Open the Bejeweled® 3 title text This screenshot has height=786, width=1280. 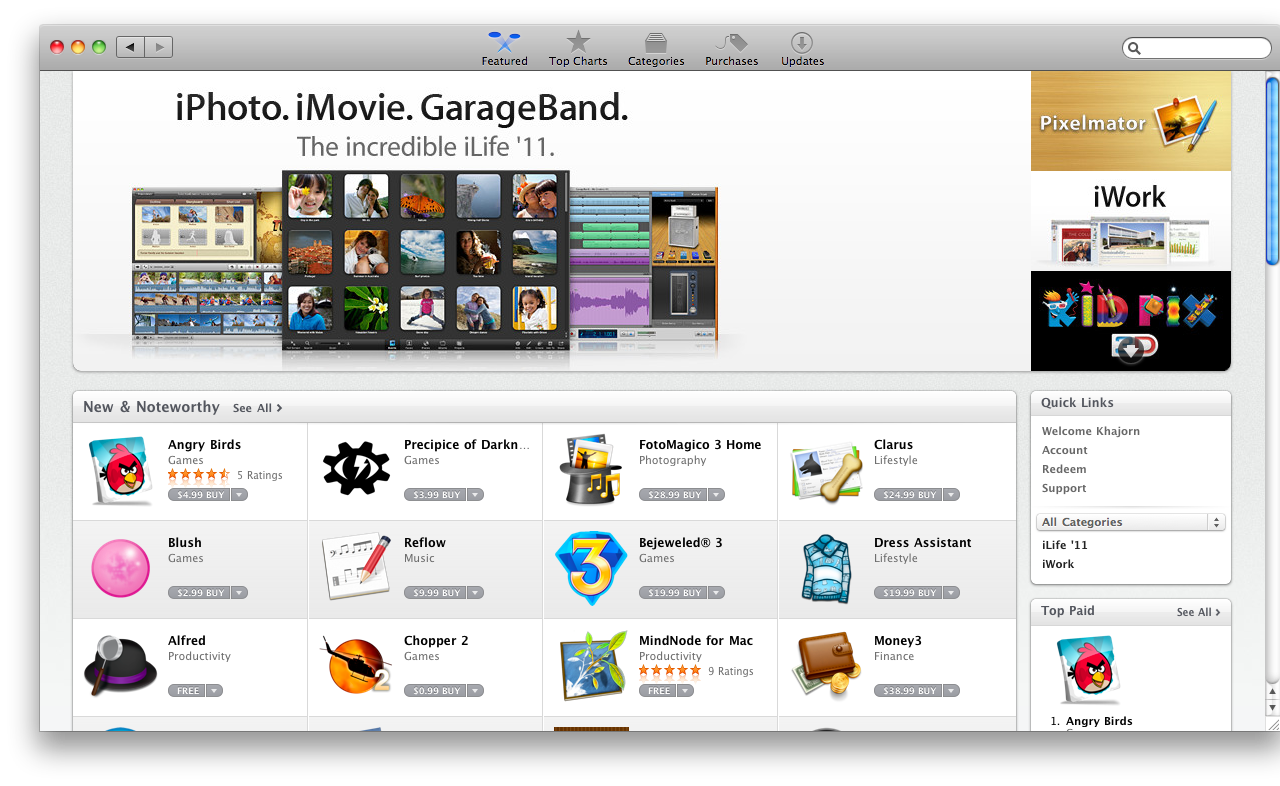pyautogui.click(x=681, y=542)
